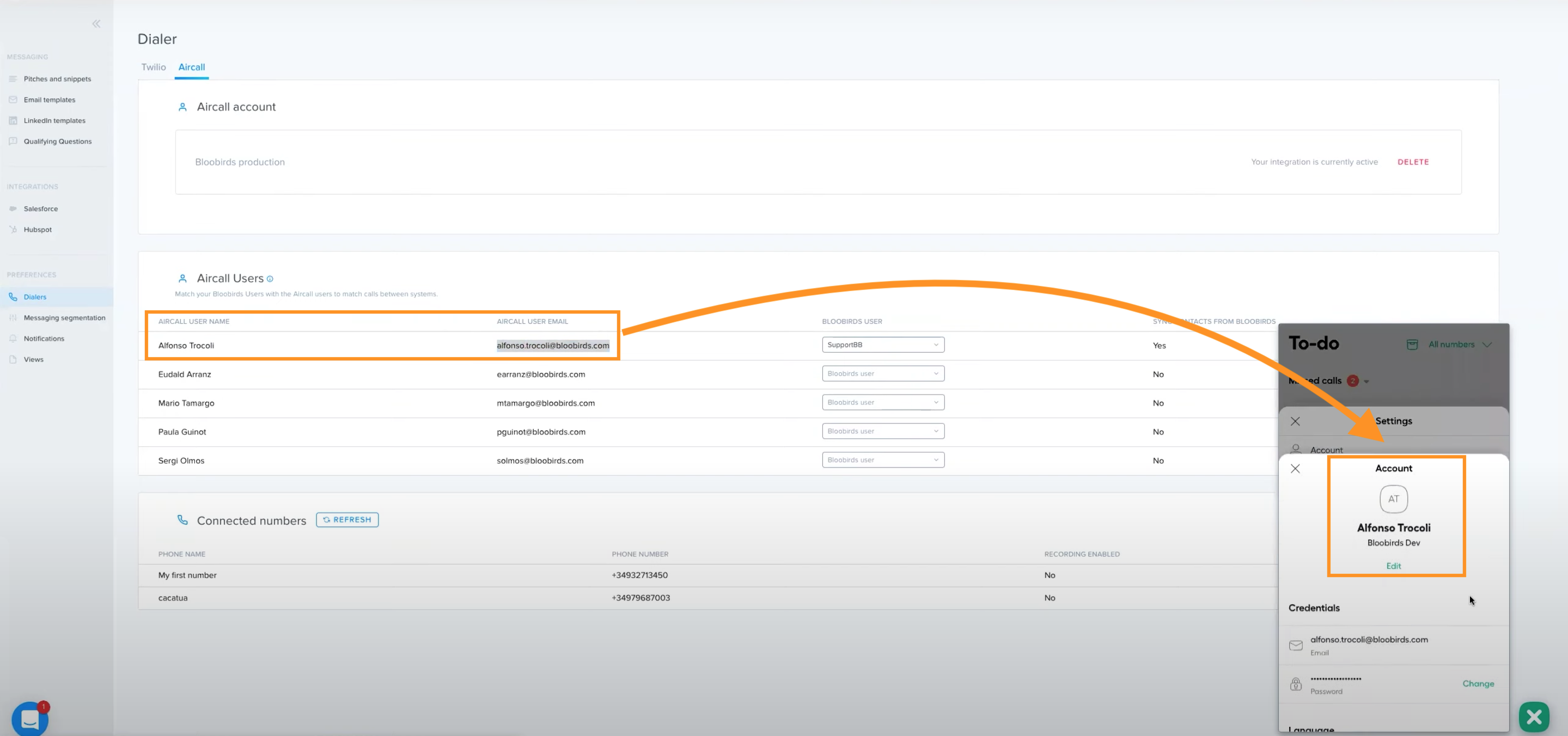Screen dimensions: 1568x736
Task: Open Bloobirds user dropdown for Sergi Olmos
Action: tap(883, 460)
